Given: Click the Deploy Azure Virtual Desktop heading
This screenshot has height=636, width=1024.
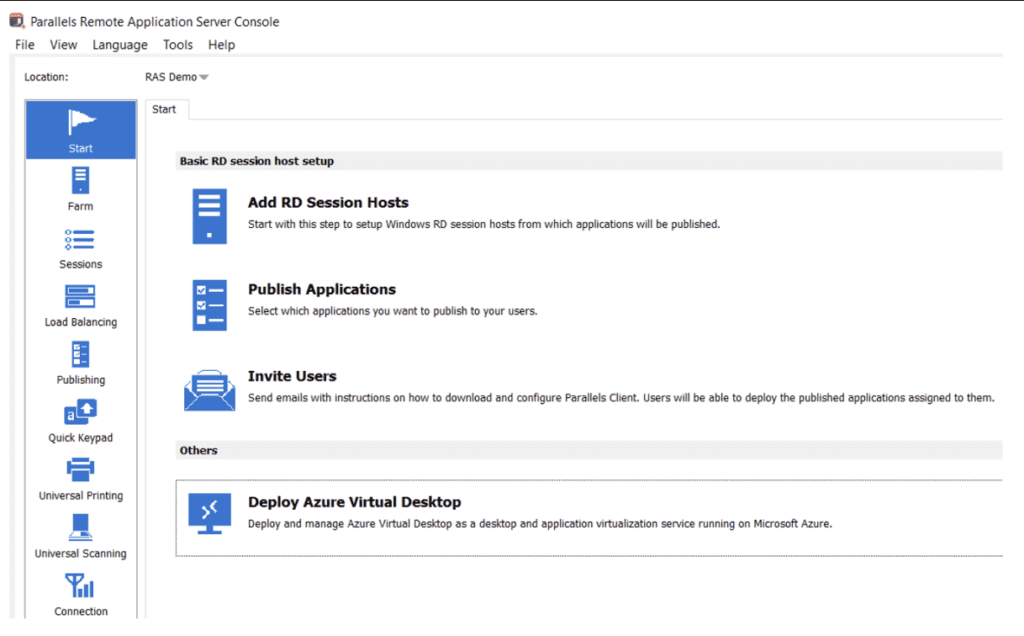Looking at the screenshot, I should coord(354,502).
